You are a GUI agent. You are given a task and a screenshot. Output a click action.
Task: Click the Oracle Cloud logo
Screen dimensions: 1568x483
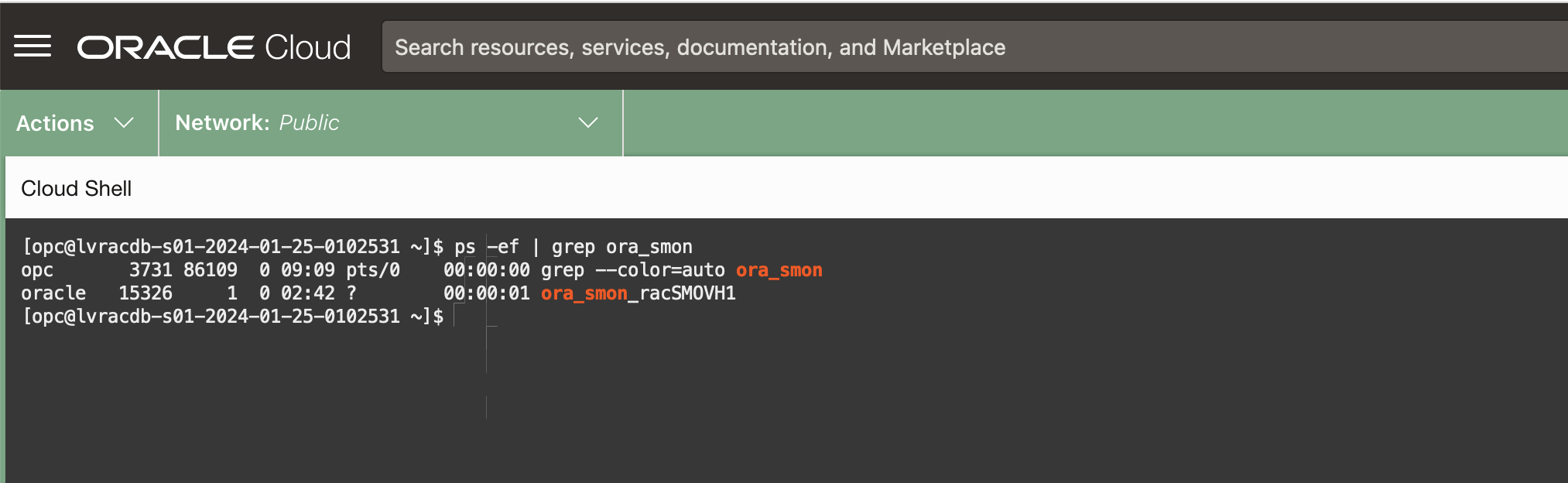point(214,47)
